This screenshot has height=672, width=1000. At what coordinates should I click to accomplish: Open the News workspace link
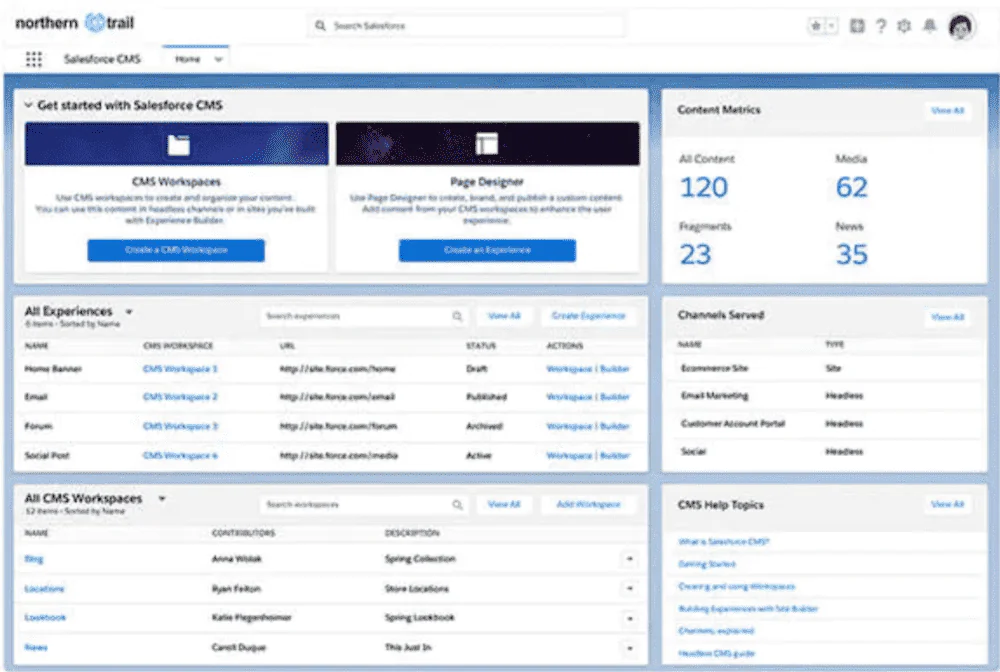point(36,647)
